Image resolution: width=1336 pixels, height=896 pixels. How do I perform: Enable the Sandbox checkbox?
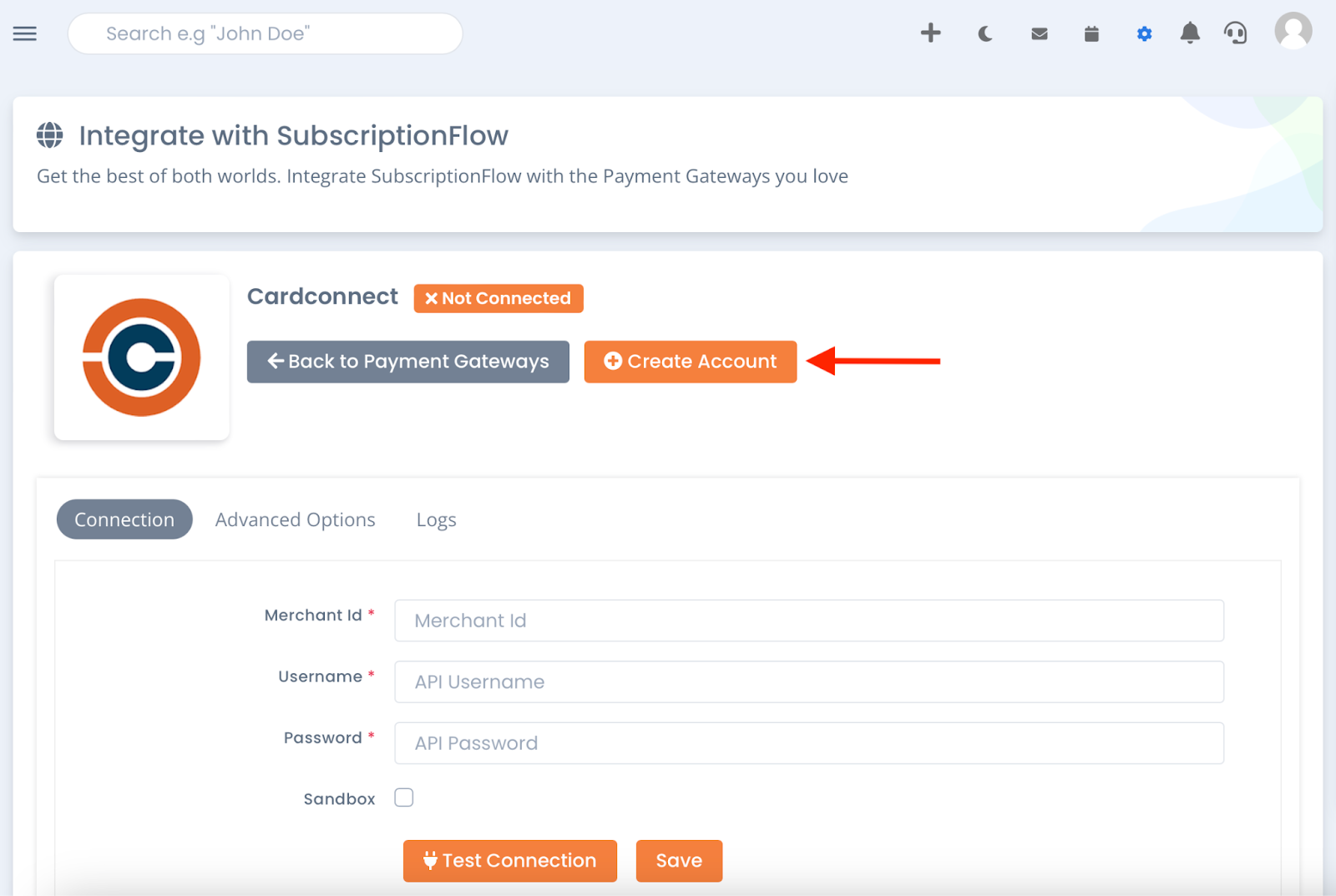[x=404, y=797]
